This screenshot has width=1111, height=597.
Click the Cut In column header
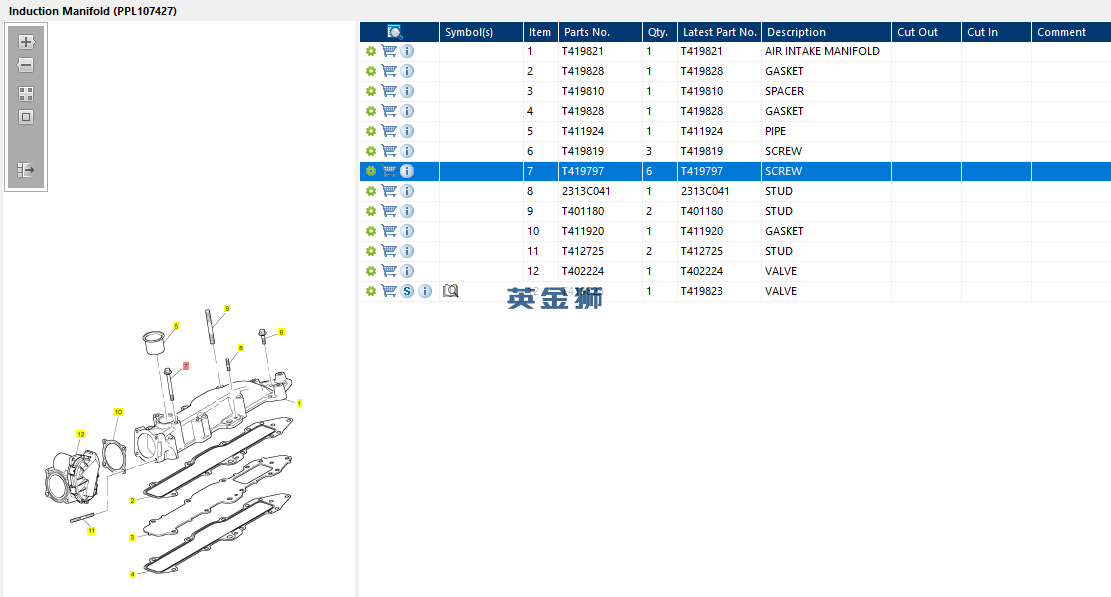click(996, 32)
